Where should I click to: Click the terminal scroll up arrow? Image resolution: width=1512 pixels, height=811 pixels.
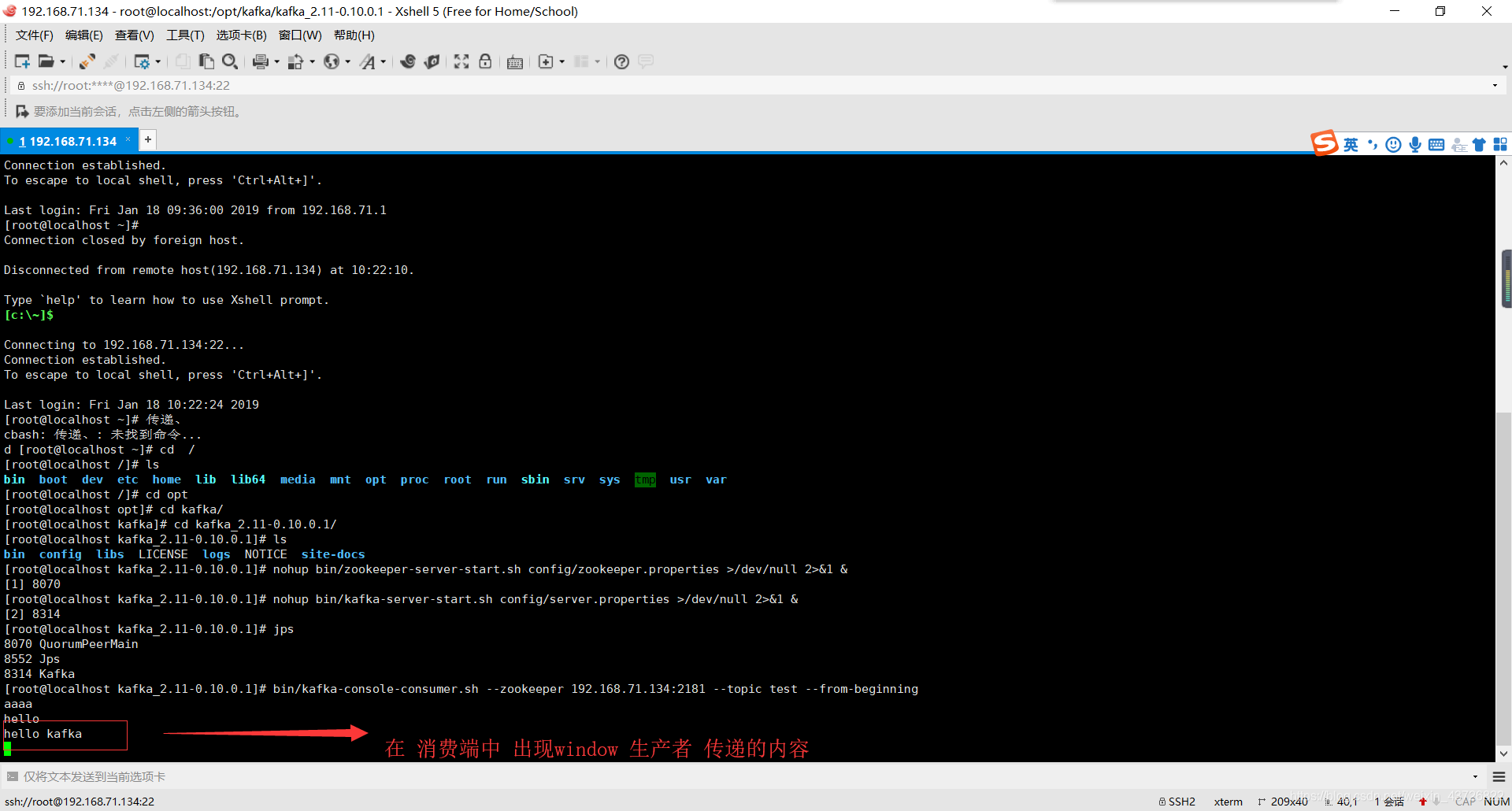click(1503, 163)
